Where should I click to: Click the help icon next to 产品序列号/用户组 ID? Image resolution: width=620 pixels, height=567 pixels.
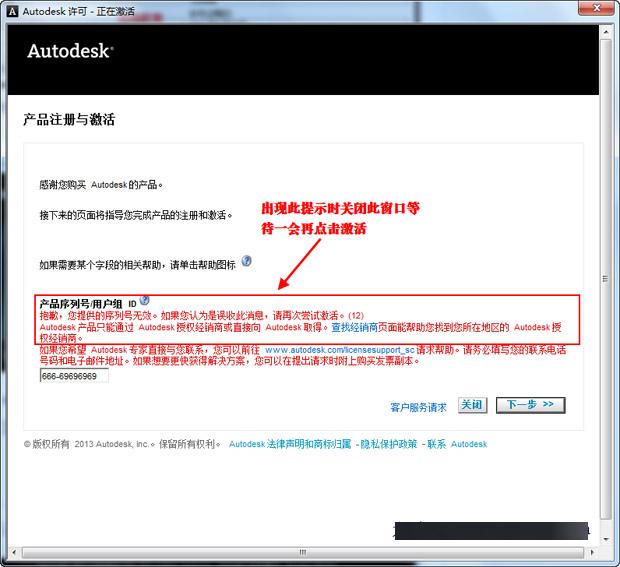pos(145,301)
